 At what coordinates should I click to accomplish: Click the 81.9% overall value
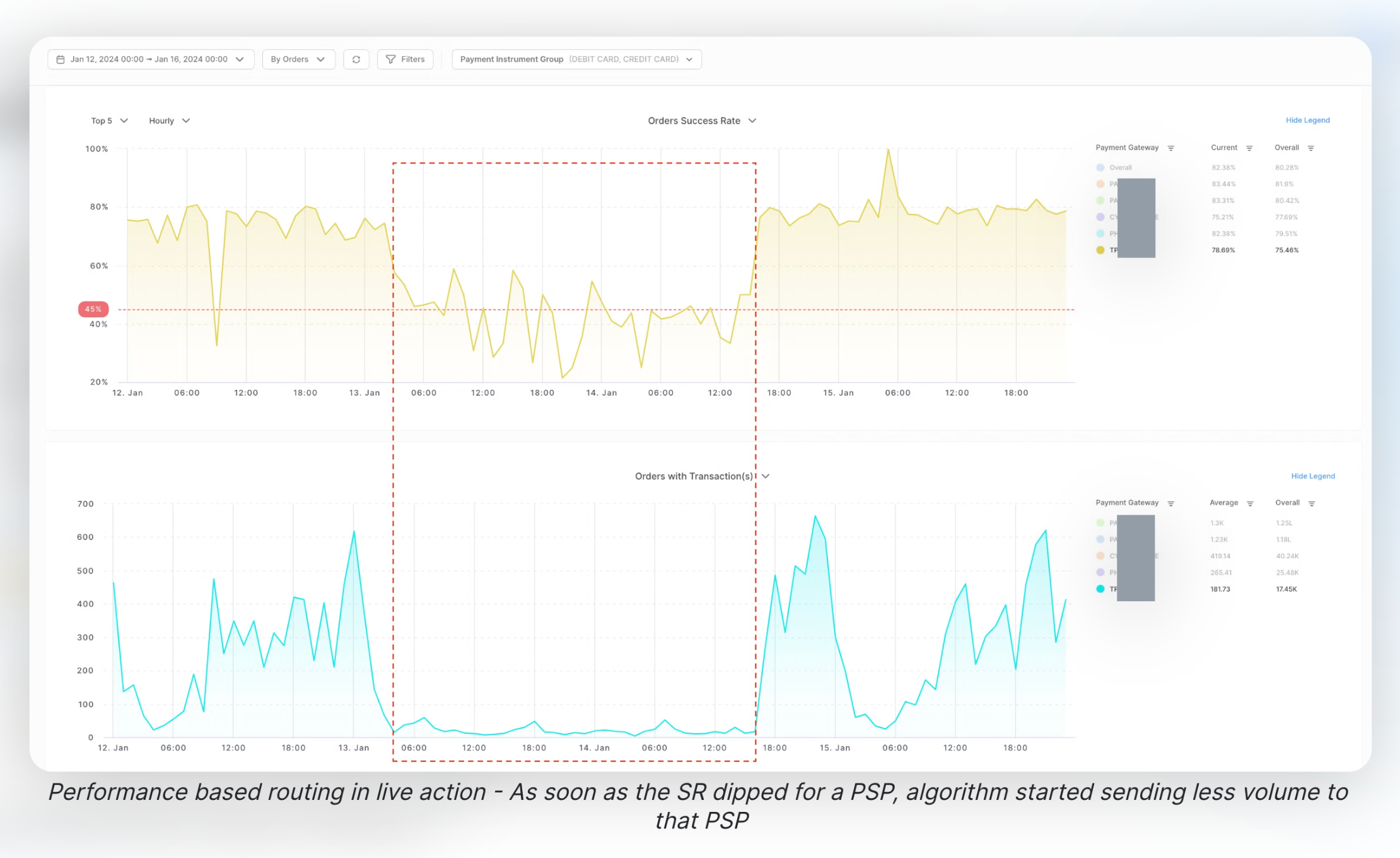[x=1284, y=184]
